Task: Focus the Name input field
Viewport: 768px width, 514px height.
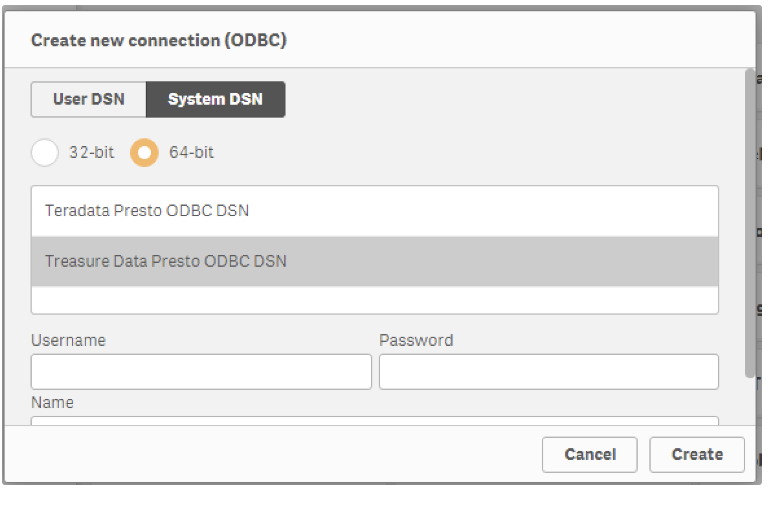Action: click(375, 421)
